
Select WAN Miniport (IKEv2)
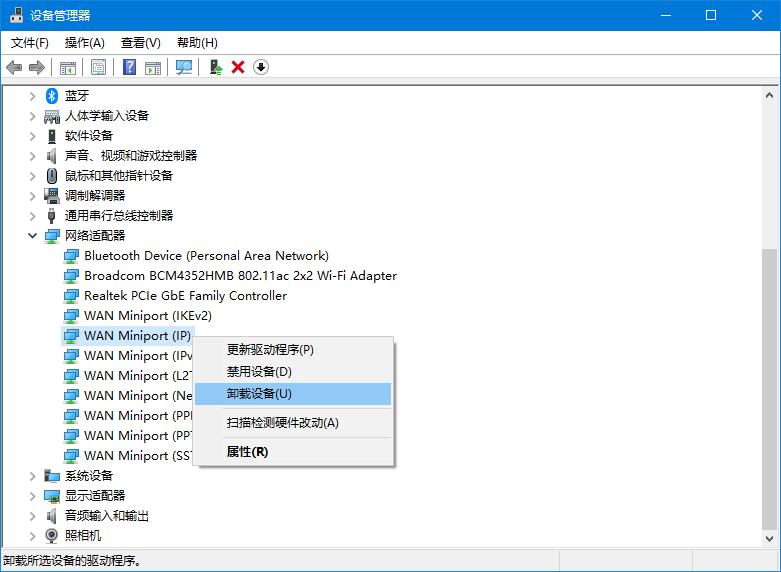point(148,316)
